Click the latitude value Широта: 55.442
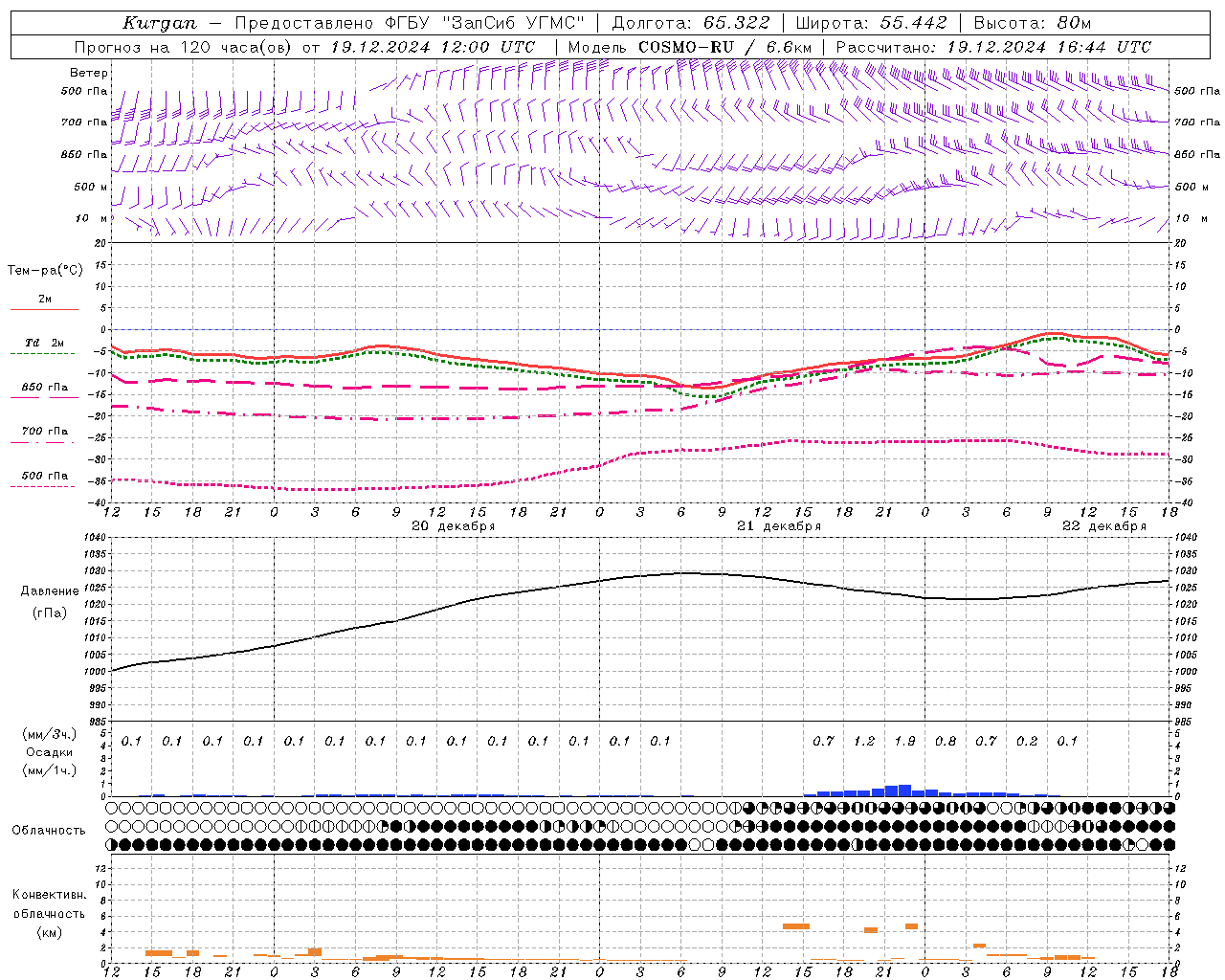The image size is (1225, 980). (x=872, y=23)
